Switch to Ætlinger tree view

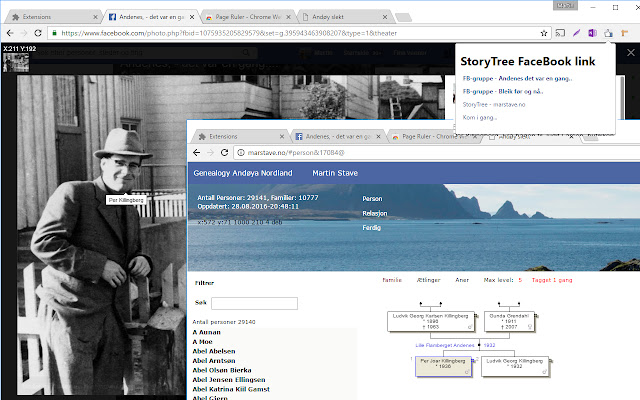pyautogui.click(x=428, y=280)
